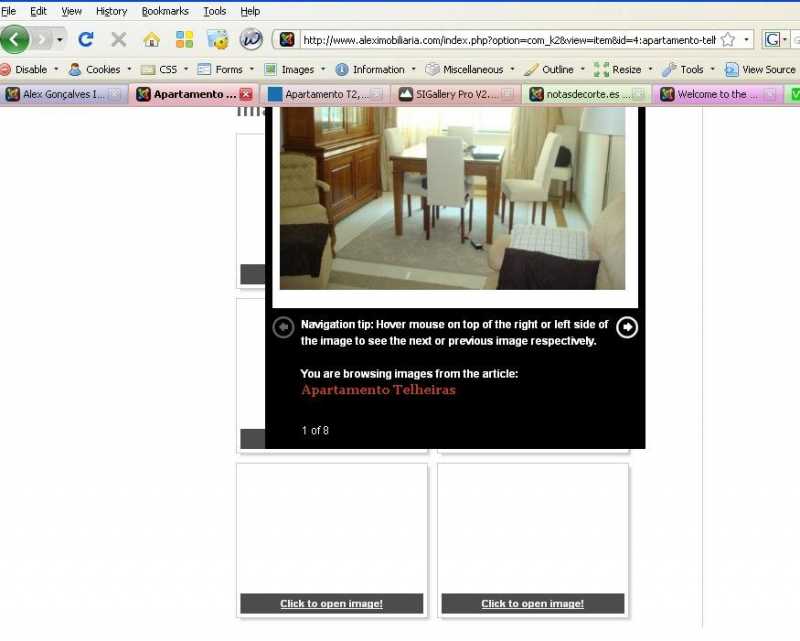Expand the Web Developer Tools dropdown
This screenshot has width=800, height=641.
point(713,69)
